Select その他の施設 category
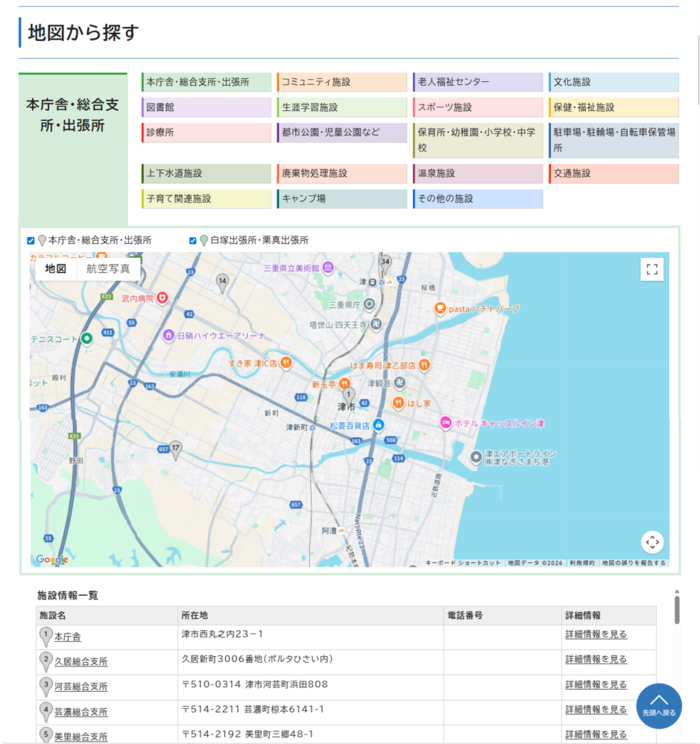The width and height of the screenshot is (700, 744). tap(478, 199)
